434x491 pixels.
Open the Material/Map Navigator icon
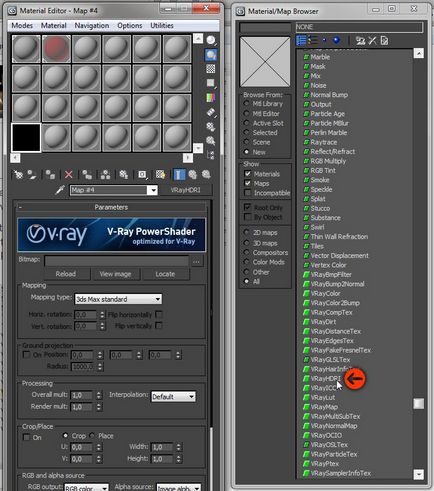point(211,155)
